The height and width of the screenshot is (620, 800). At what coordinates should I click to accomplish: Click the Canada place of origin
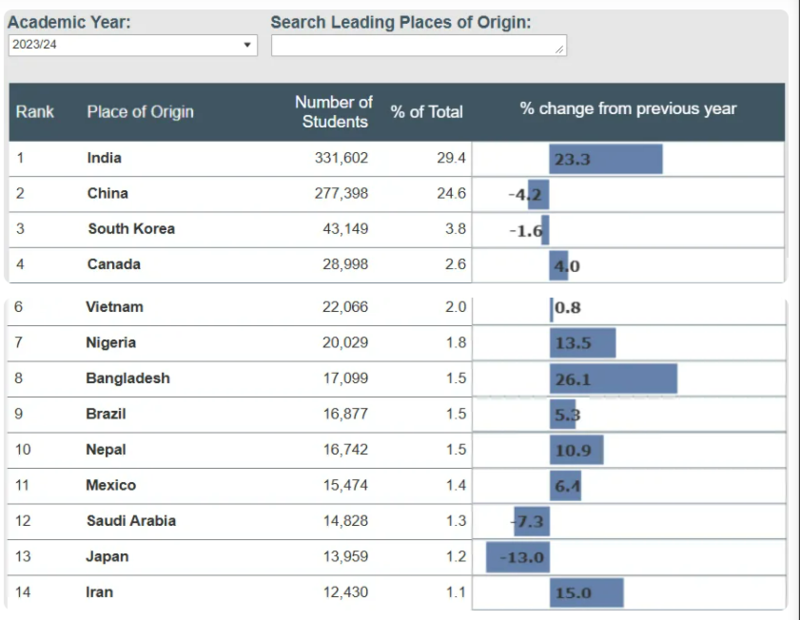(x=114, y=265)
